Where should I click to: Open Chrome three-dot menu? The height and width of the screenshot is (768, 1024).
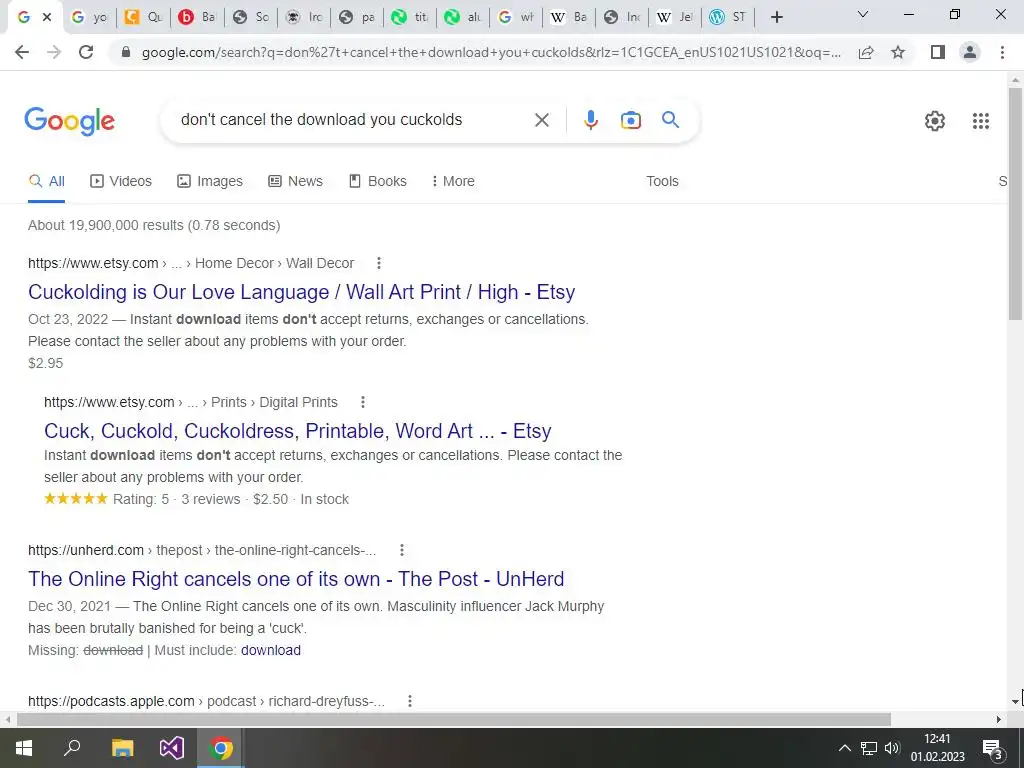[1002, 52]
